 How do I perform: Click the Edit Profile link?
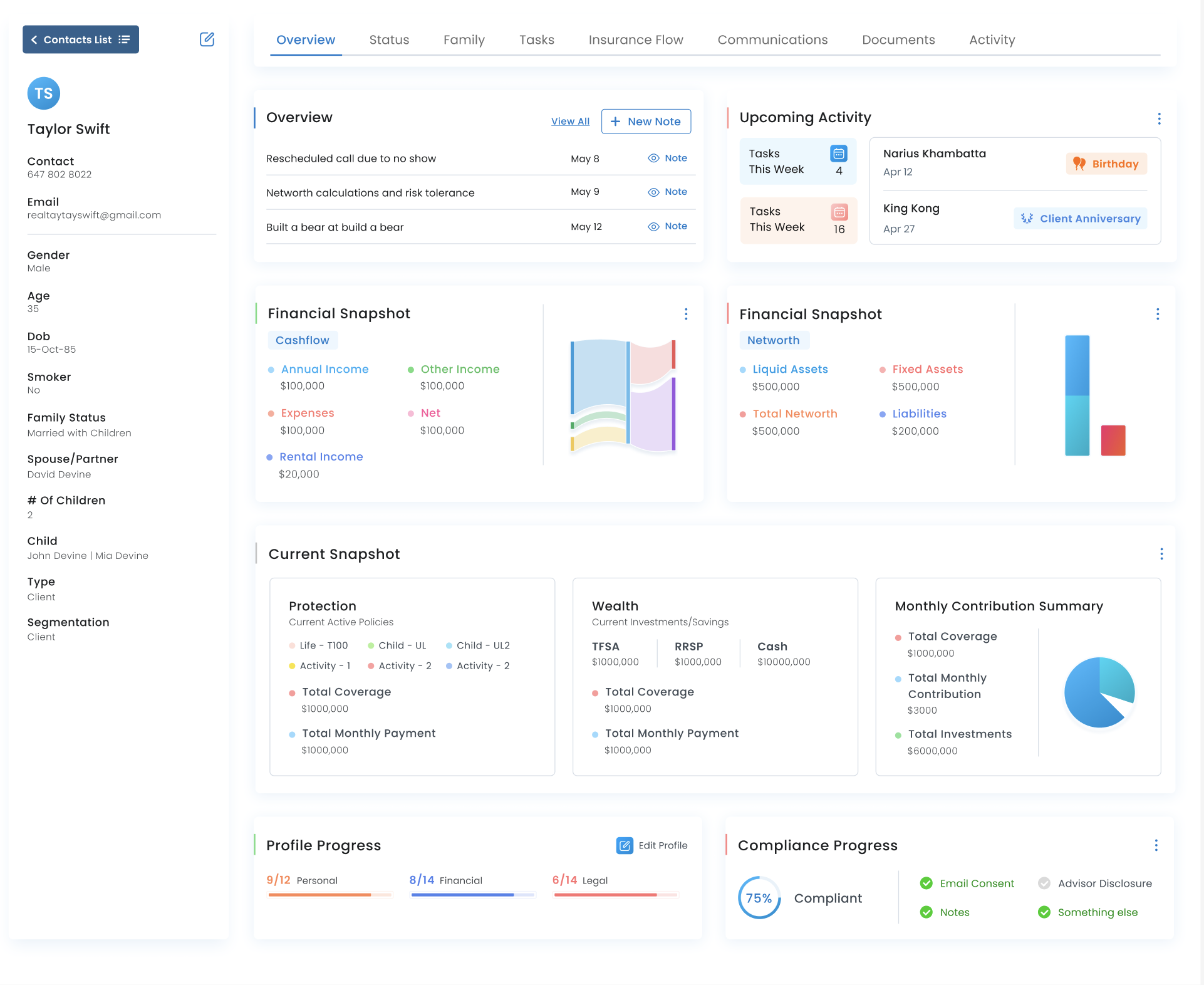pyautogui.click(x=663, y=846)
